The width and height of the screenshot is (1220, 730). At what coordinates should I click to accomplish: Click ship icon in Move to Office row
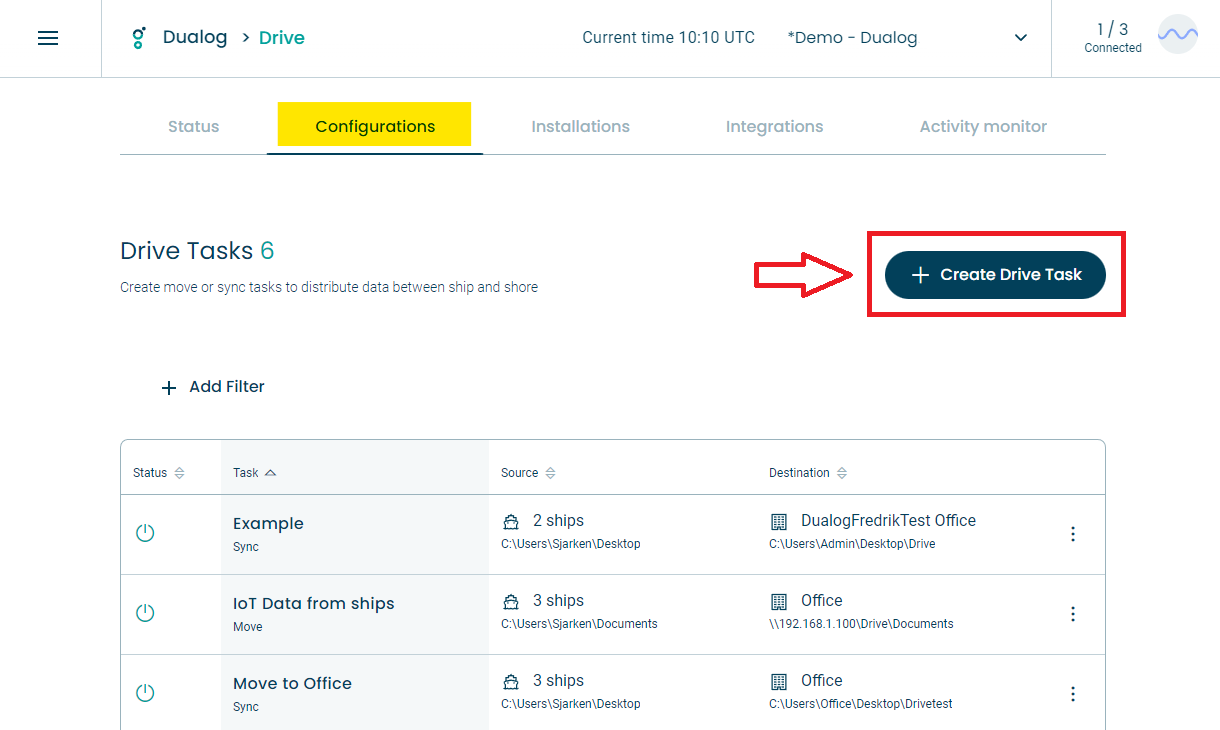coord(511,682)
